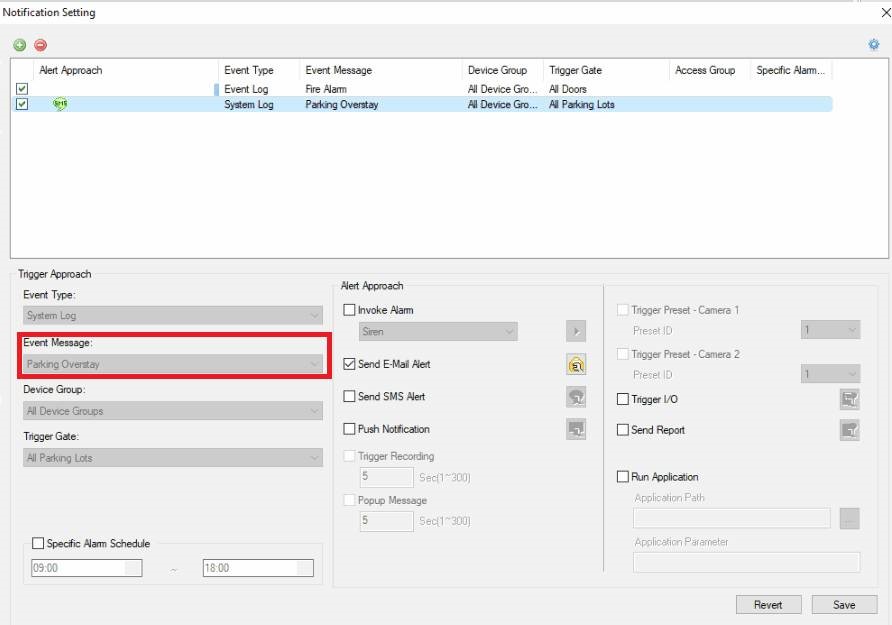The width and height of the screenshot is (892, 625).
Task: Click the Revert button
Action: [x=768, y=605]
